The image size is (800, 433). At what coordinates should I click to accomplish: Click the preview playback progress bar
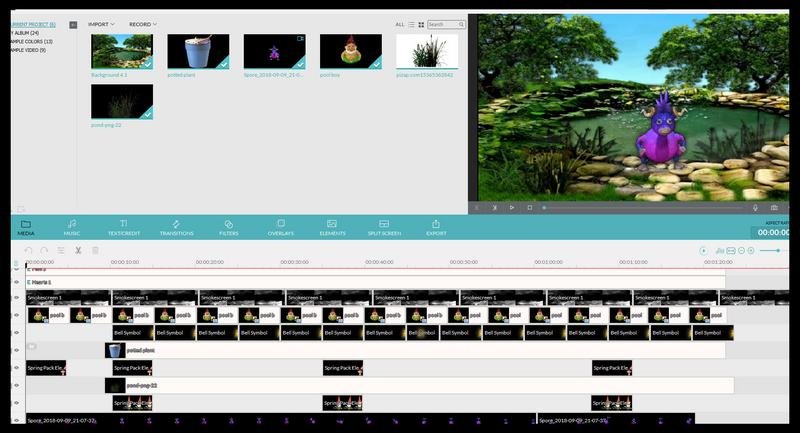[643, 208]
